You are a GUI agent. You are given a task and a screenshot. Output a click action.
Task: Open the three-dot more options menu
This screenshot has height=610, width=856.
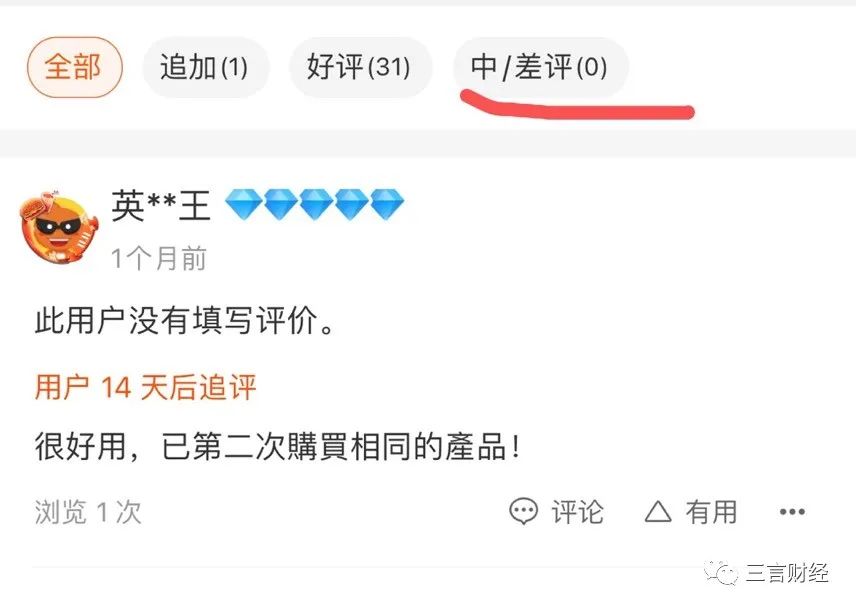tap(792, 512)
